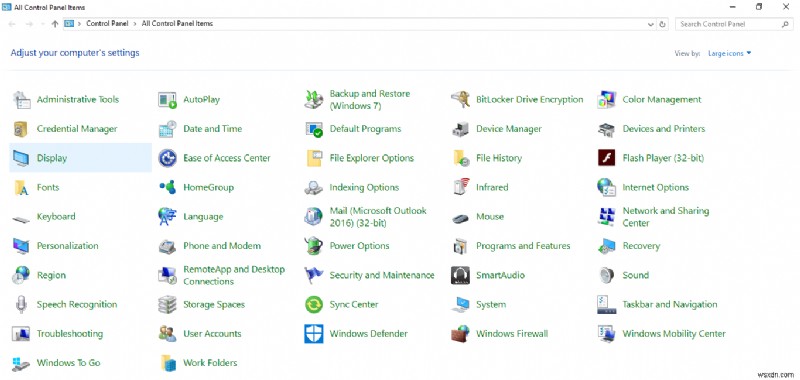The image size is (800, 380).
Task: Click the Up one level arrow
Action: pyautogui.click(x=55, y=24)
